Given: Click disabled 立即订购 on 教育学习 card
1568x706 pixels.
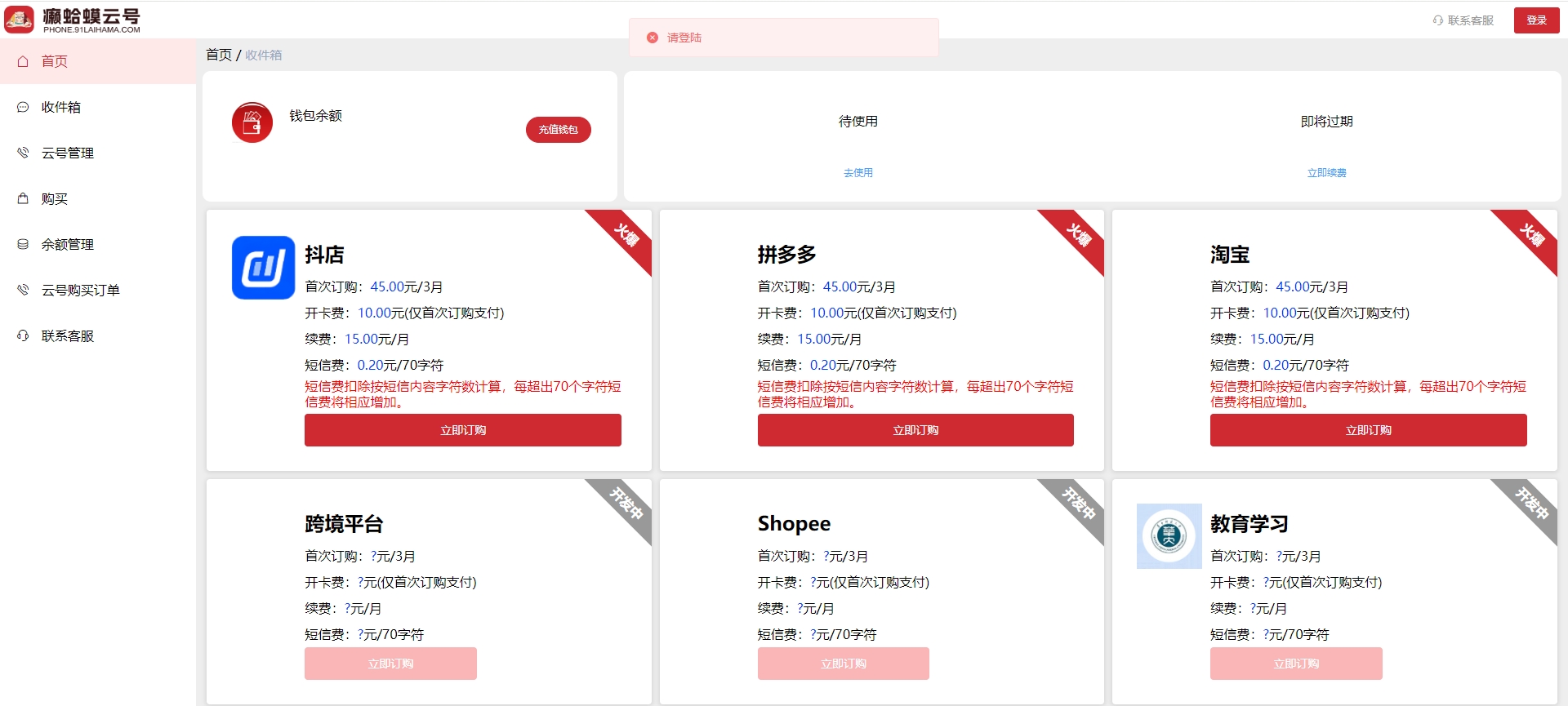Looking at the screenshot, I should point(1296,664).
